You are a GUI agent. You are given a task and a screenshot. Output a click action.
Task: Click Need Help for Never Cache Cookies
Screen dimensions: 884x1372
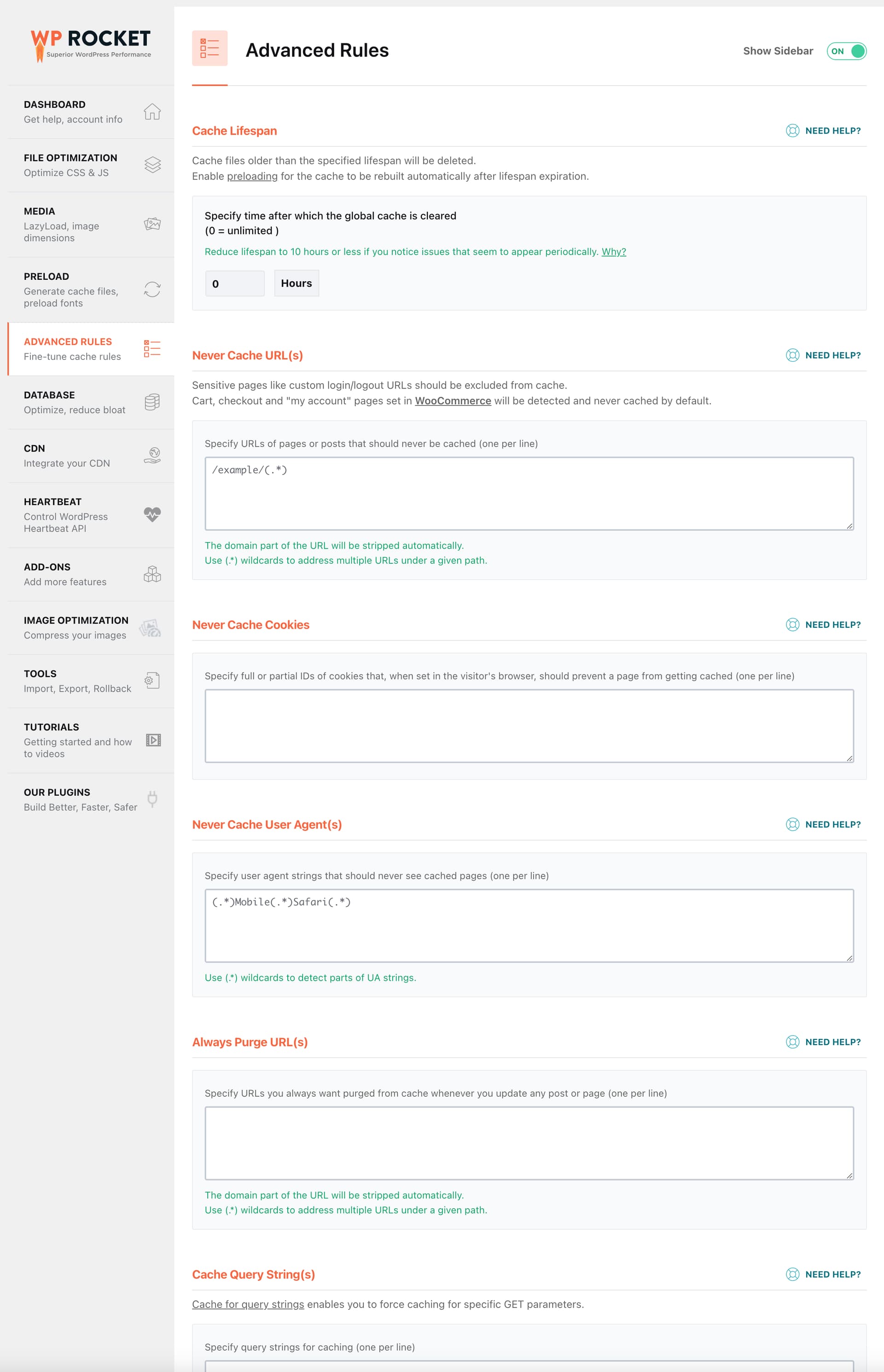coord(823,624)
